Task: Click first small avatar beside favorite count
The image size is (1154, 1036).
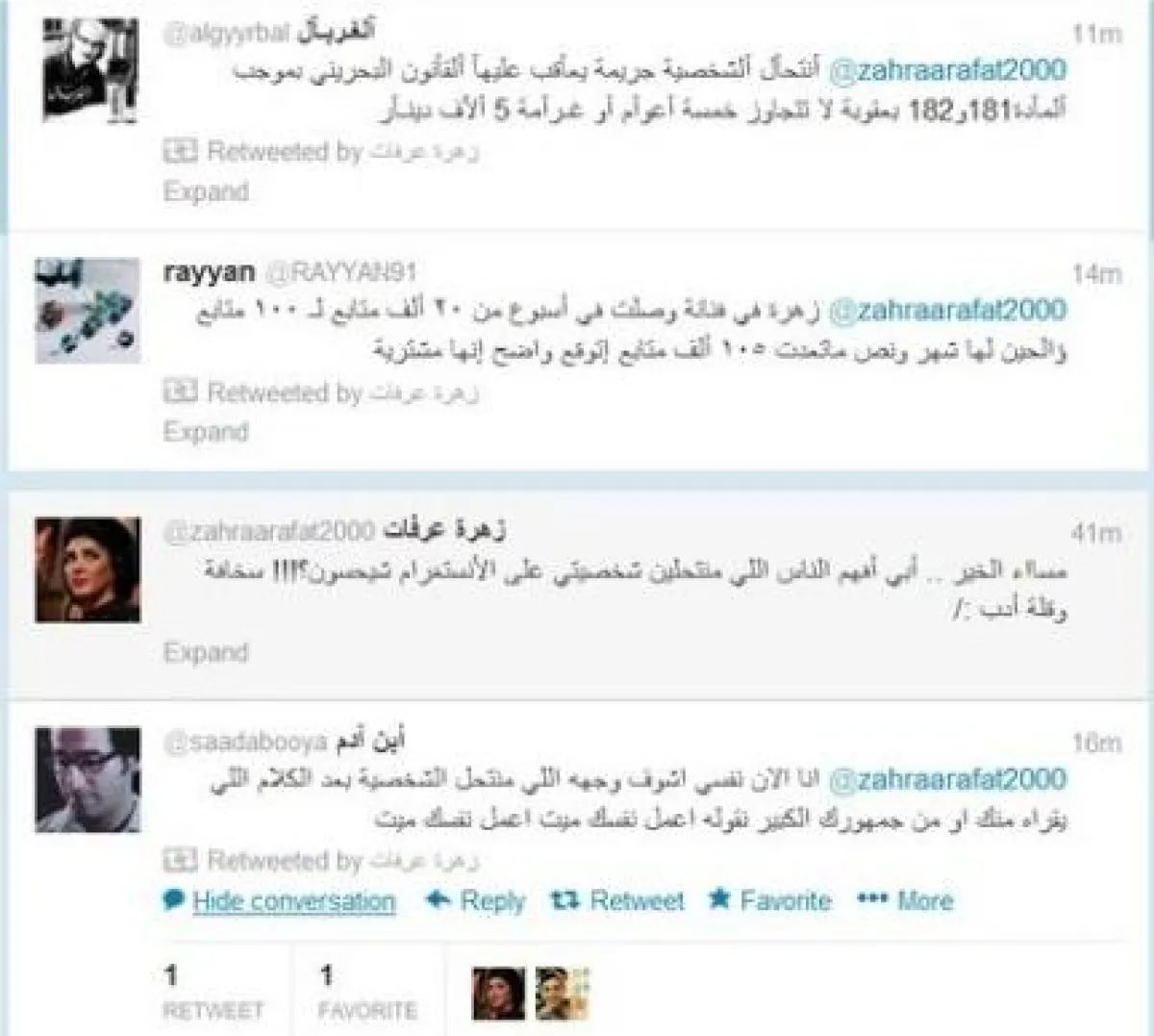Action: tap(499, 994)
